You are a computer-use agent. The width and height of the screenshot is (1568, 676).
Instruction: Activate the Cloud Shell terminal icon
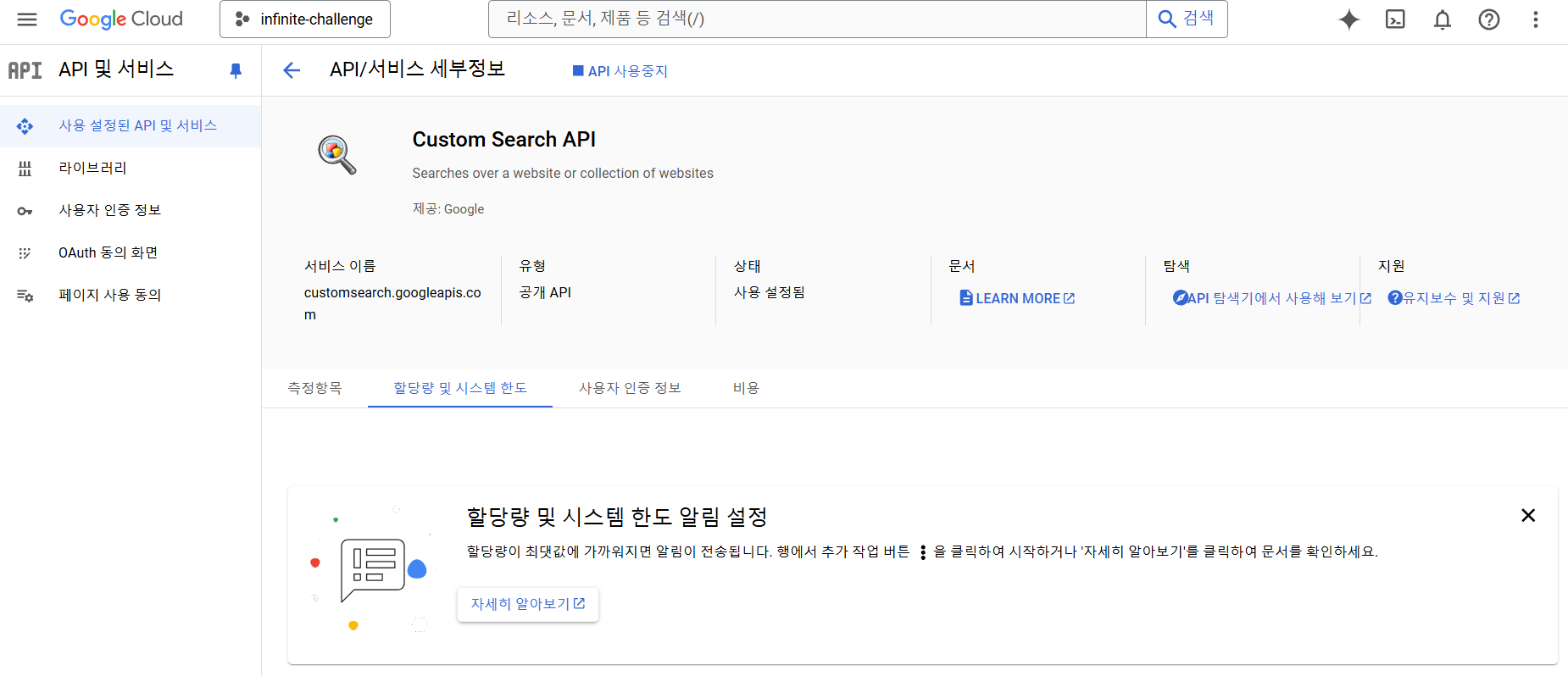tap(1395, 19)
